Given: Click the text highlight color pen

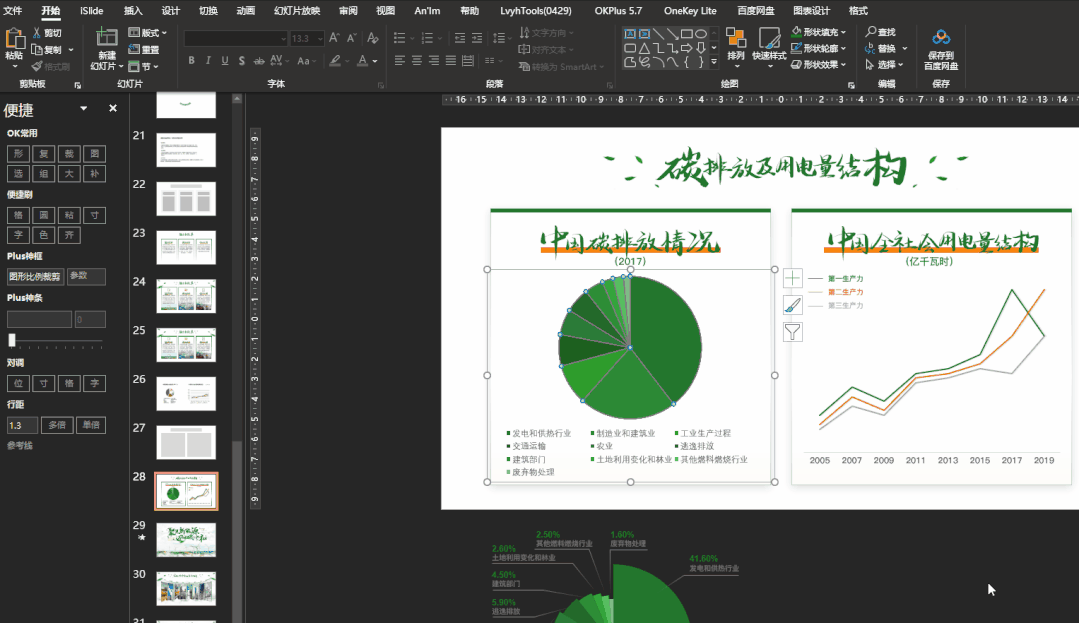Looking at the screenshot, I should (335, 61).
